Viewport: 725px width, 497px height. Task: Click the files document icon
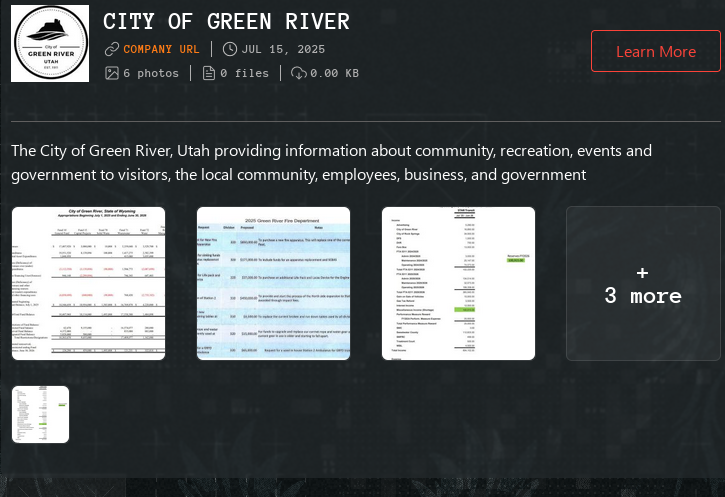click(x=209, y=73)
